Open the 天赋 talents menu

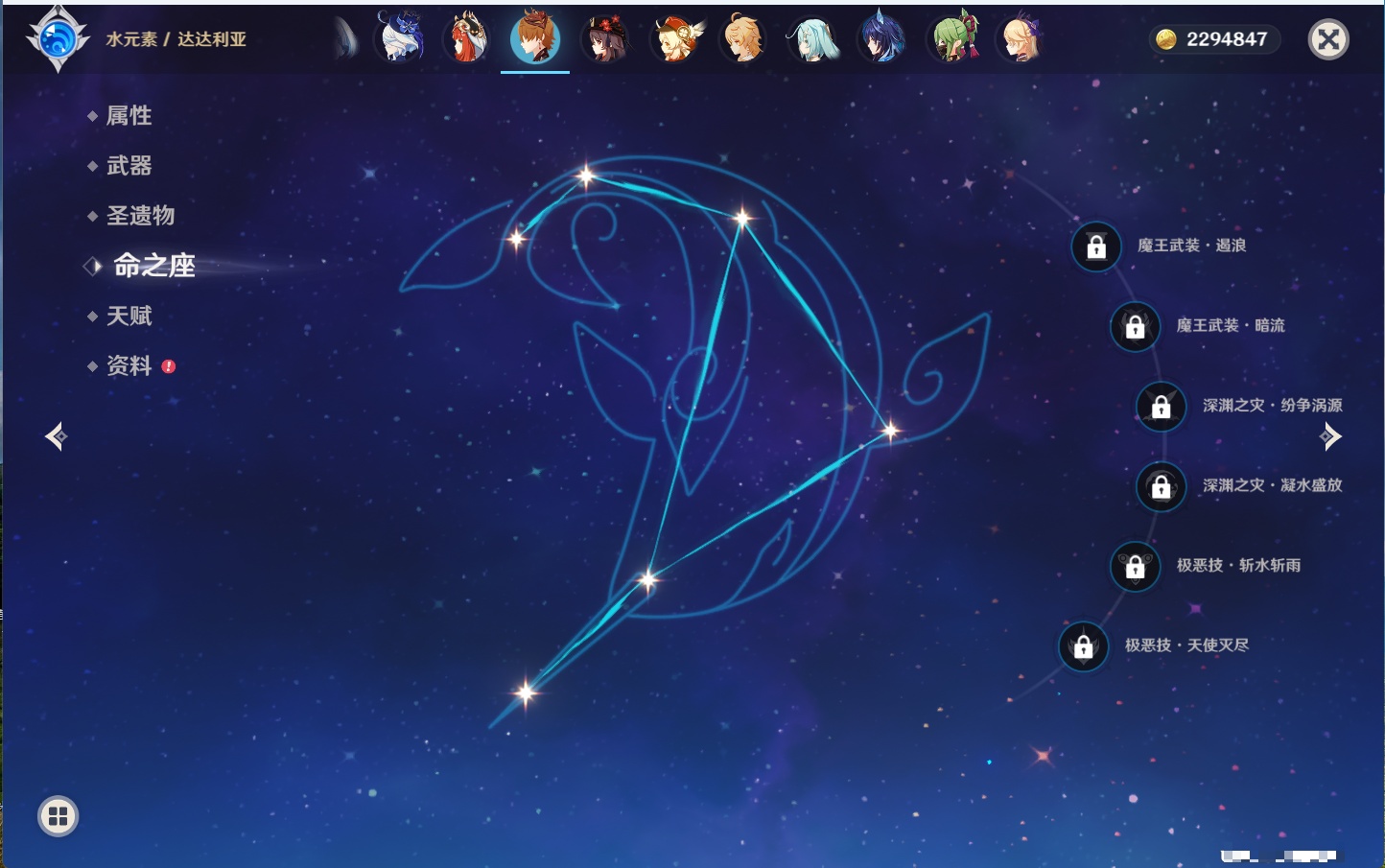click(129, 316)
